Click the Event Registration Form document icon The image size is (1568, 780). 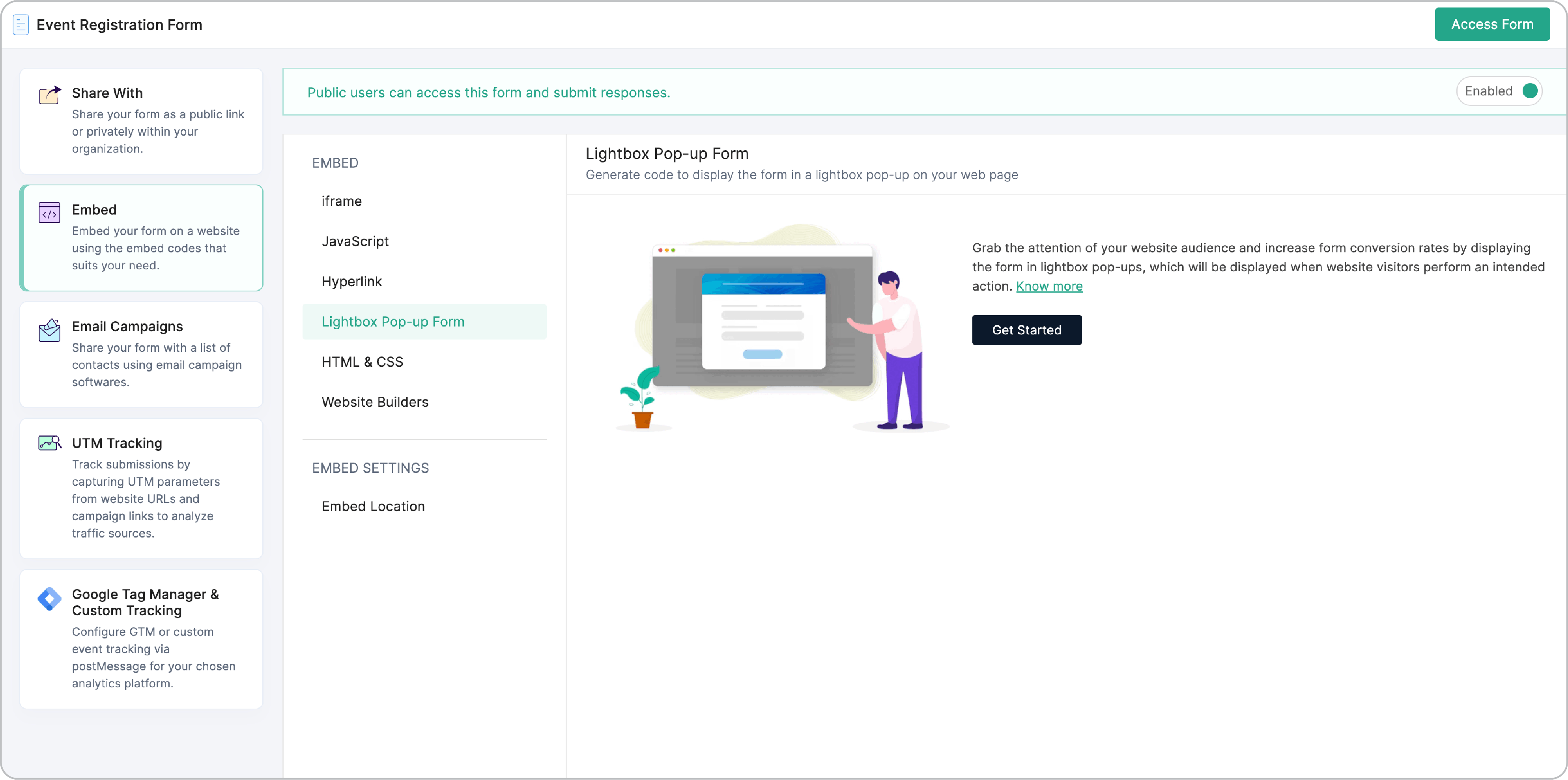[x=21, y=24]
